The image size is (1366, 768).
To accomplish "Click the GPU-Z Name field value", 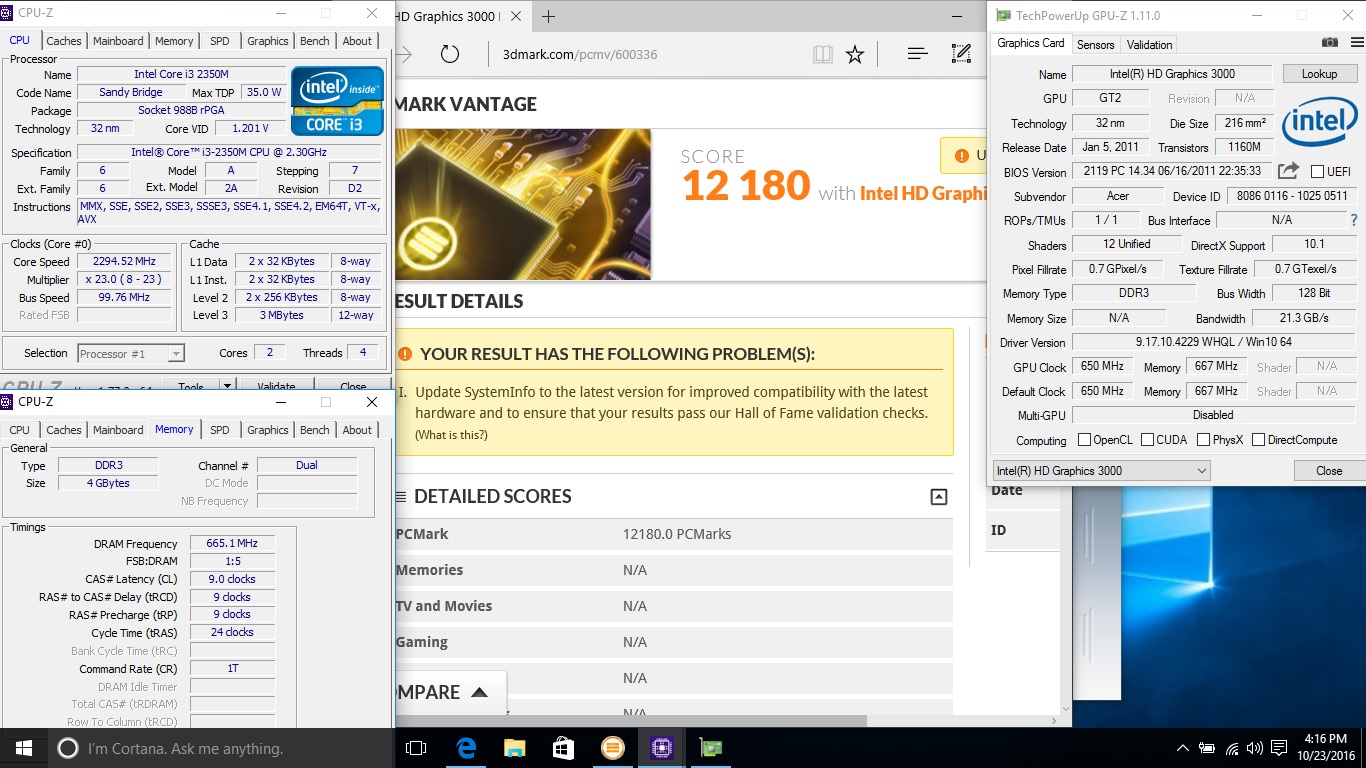I will pos(1172,74).
